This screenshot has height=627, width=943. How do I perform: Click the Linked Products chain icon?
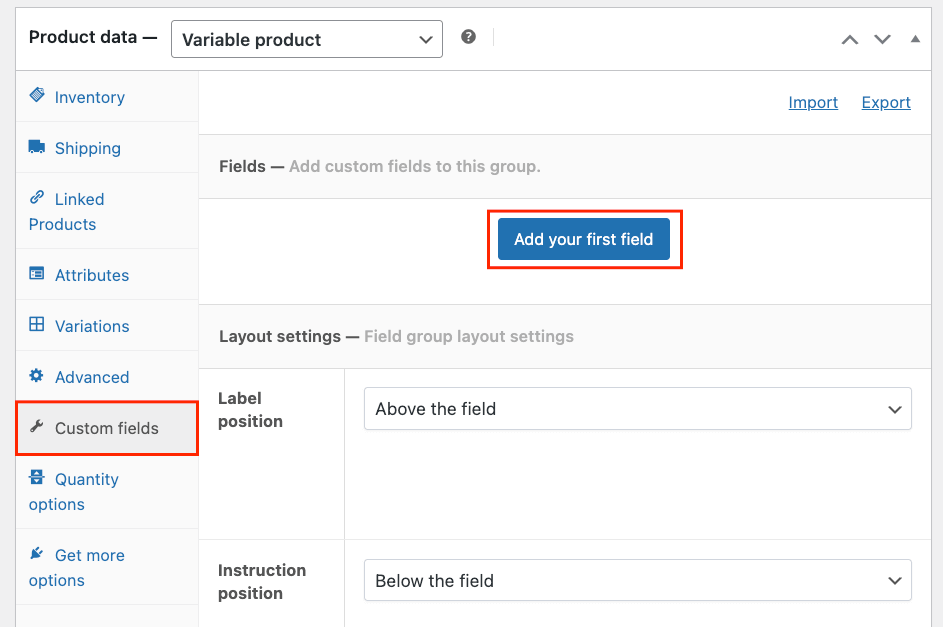click(x=37, y=197)
